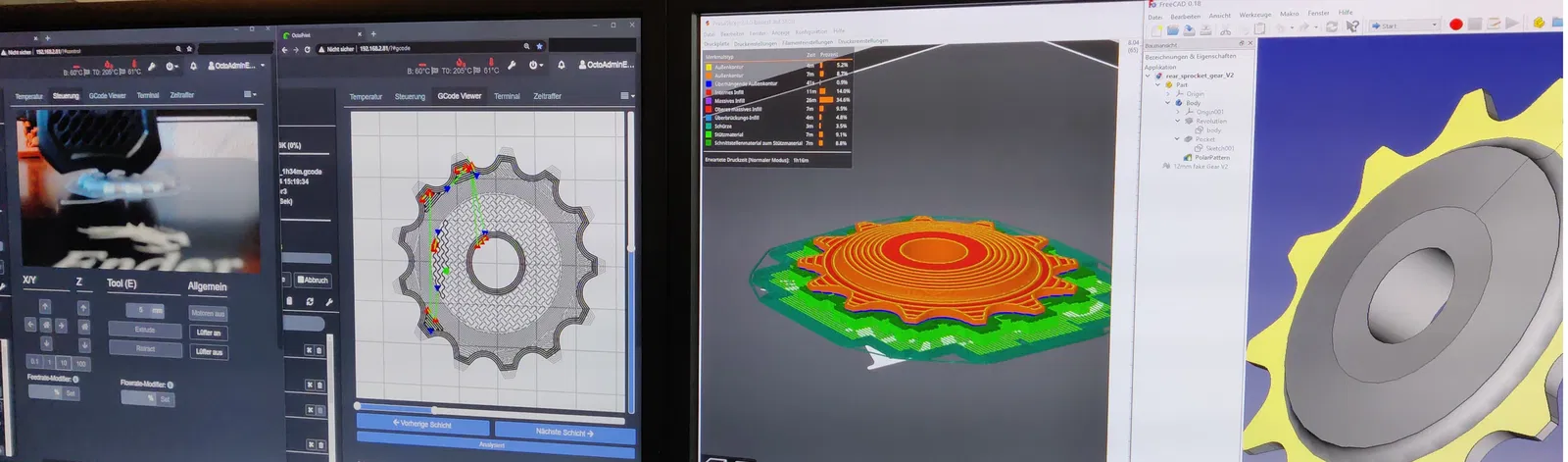Open the FreeCAD macro edit icon
Viewport: 1568px width, 462px height.
[x=1494, y=24]
